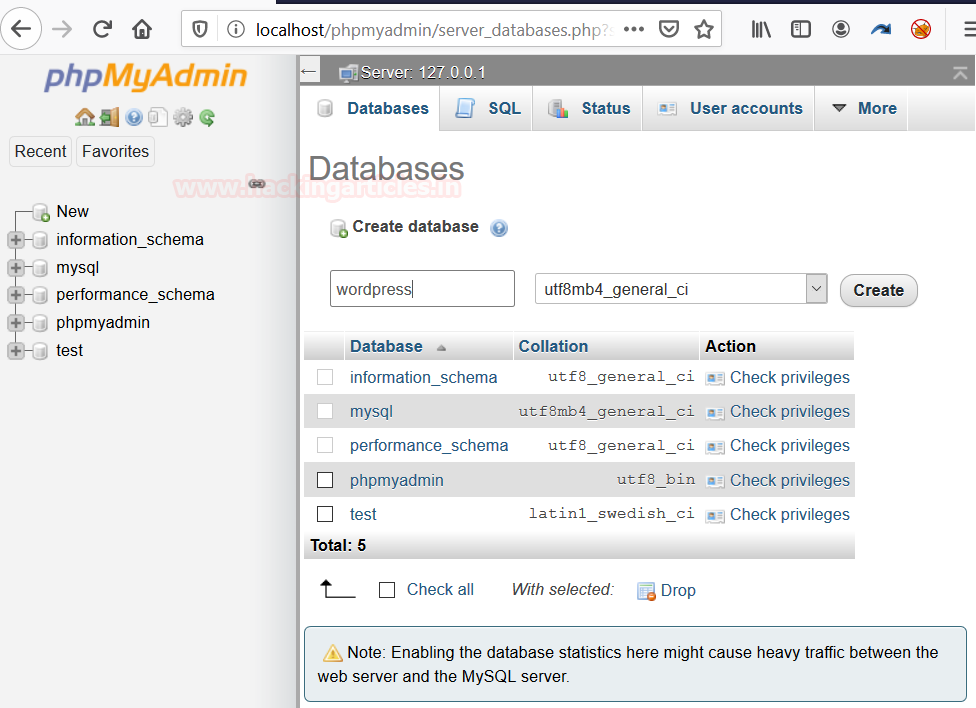Click the tracking protection shield icon
This screenshot has width=976, height=708.
point(200,29)
